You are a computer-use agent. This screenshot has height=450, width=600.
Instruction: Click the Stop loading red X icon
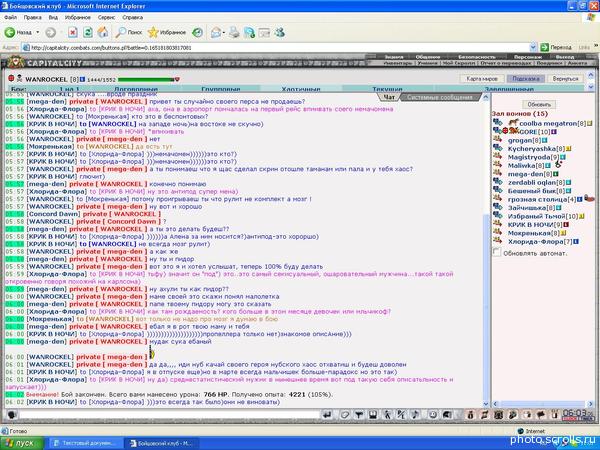pyautogui.click(x=72, y=33)
